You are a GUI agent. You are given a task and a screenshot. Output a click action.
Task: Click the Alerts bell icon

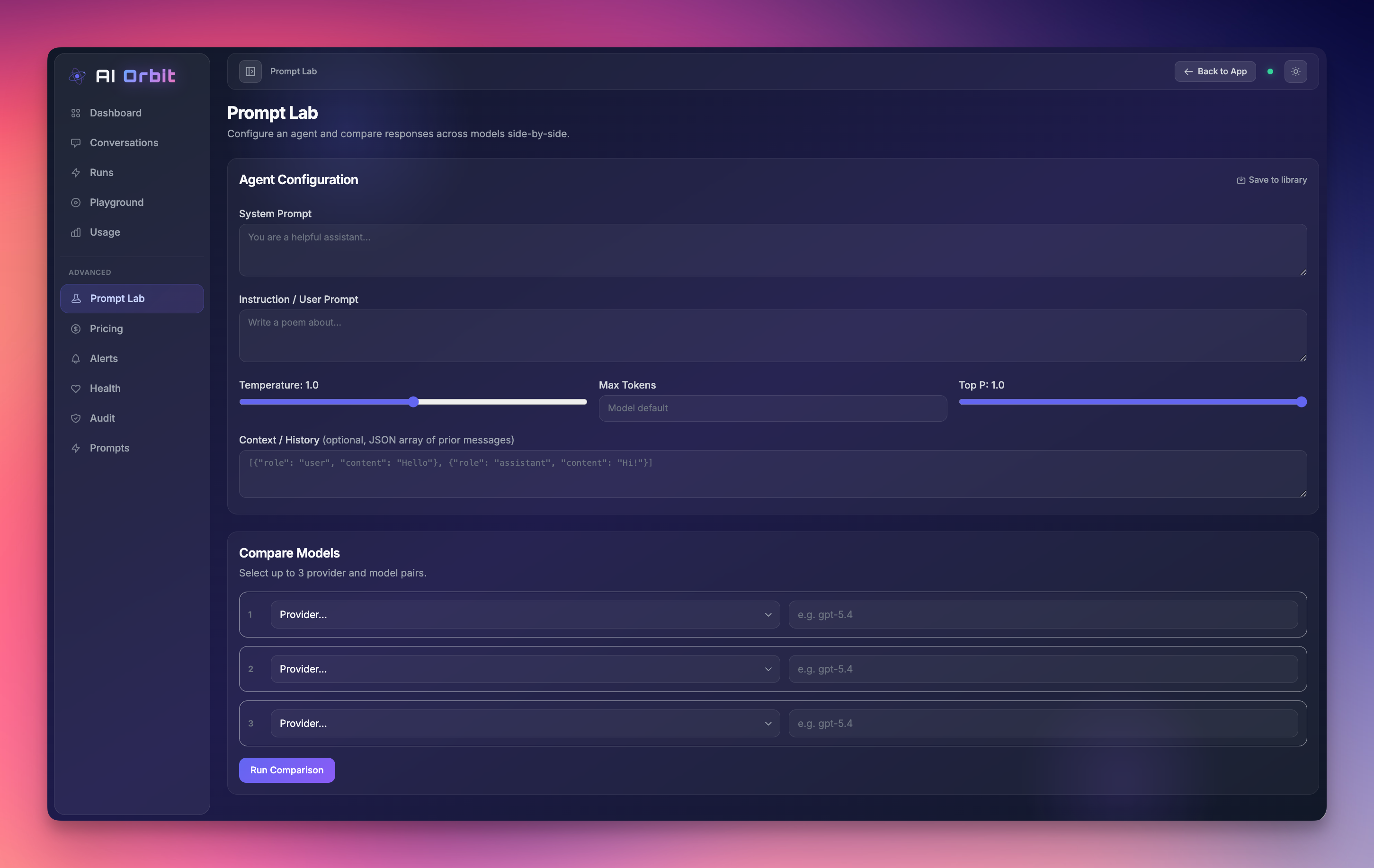click(75, 359)
